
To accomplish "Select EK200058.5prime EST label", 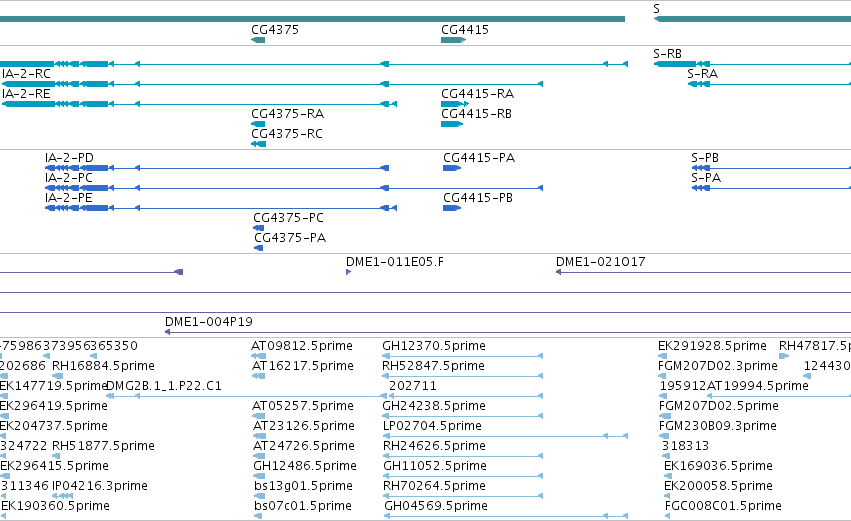I will pyautogui.click(x=718, y=486).
